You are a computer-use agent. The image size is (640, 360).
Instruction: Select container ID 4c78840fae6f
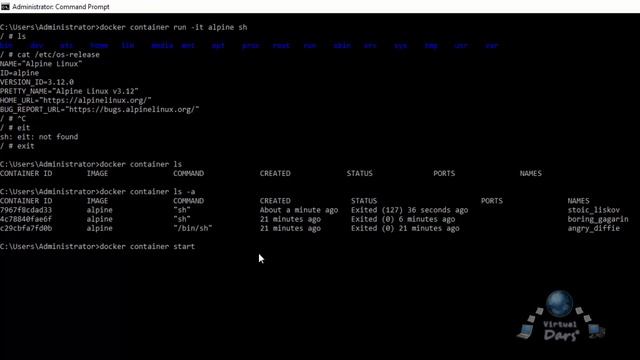26,219
